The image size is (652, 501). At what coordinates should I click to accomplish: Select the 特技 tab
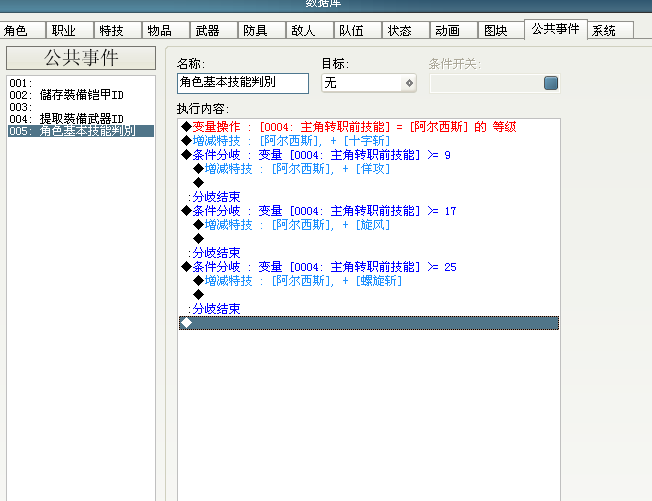[118, 30]
